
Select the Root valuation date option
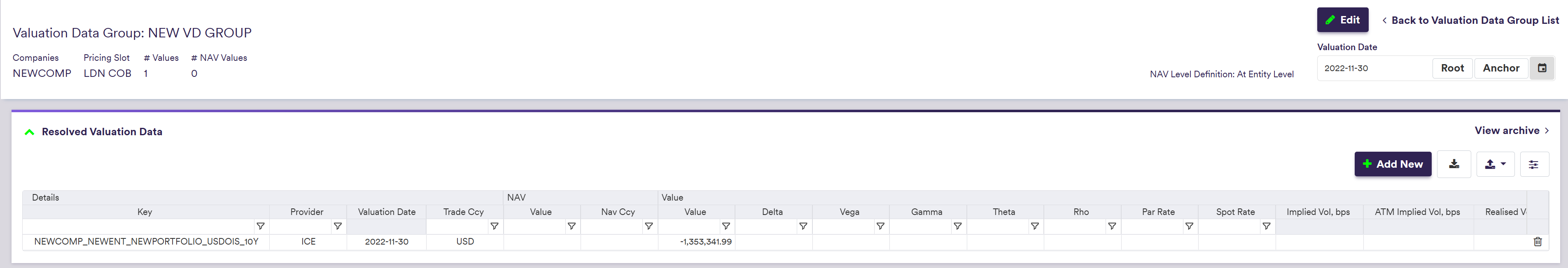(x=1452, y=68)
